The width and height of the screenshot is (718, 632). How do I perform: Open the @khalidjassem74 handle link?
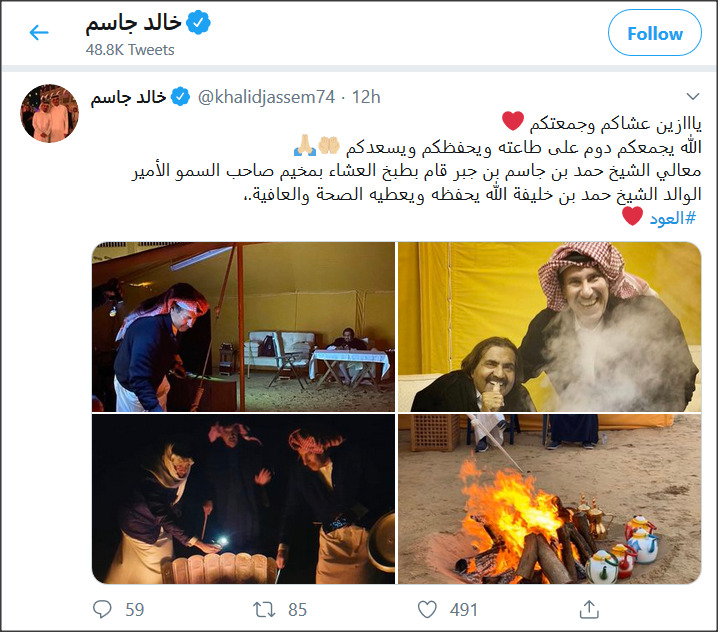point(266,97)
